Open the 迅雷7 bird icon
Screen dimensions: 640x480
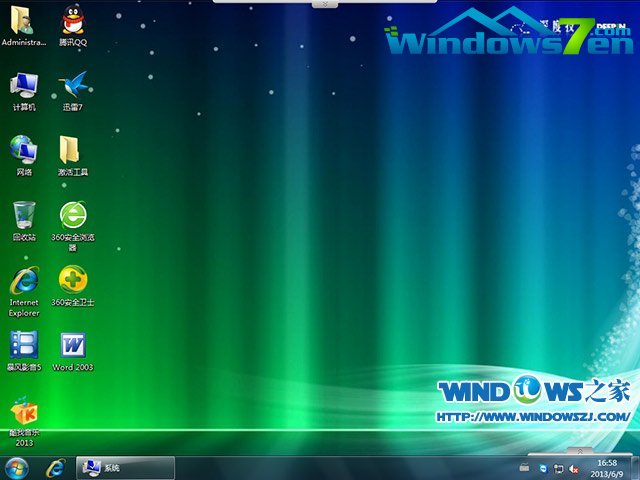[x=73, y=91]
